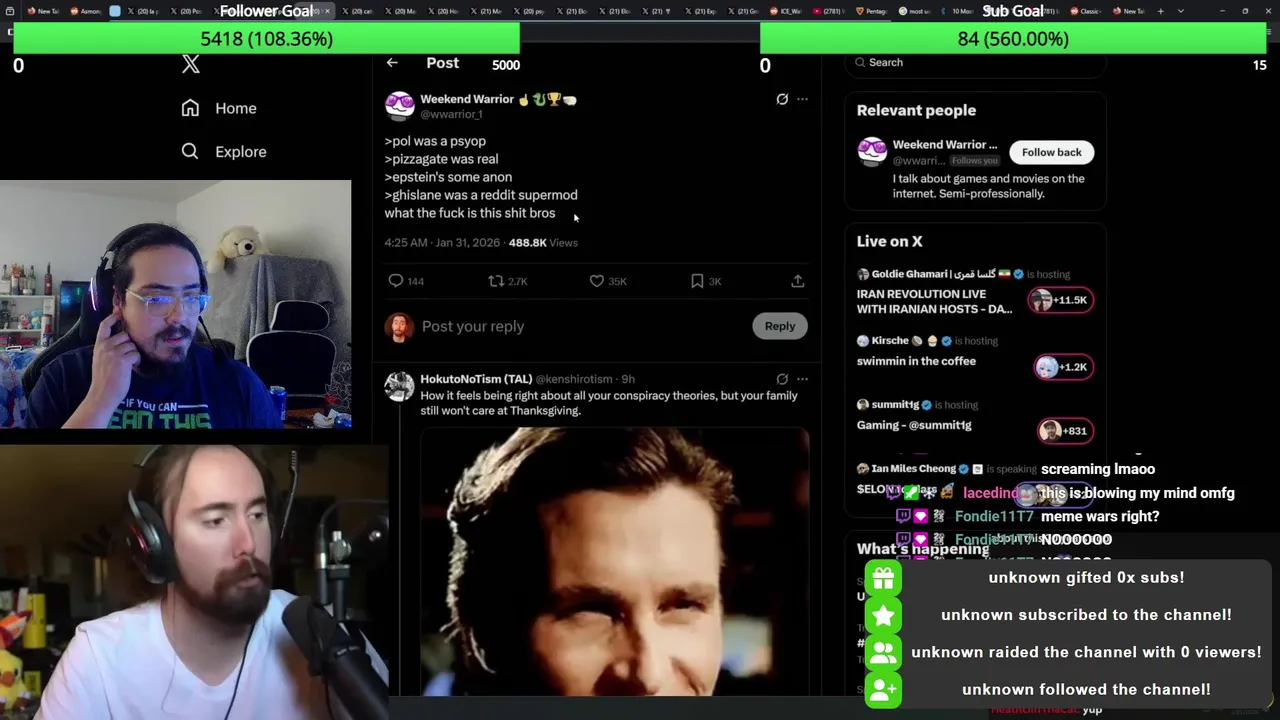
Task: Click the Sub Goal progress bar
Action: pyautogui.click(x=1013, y=39)
